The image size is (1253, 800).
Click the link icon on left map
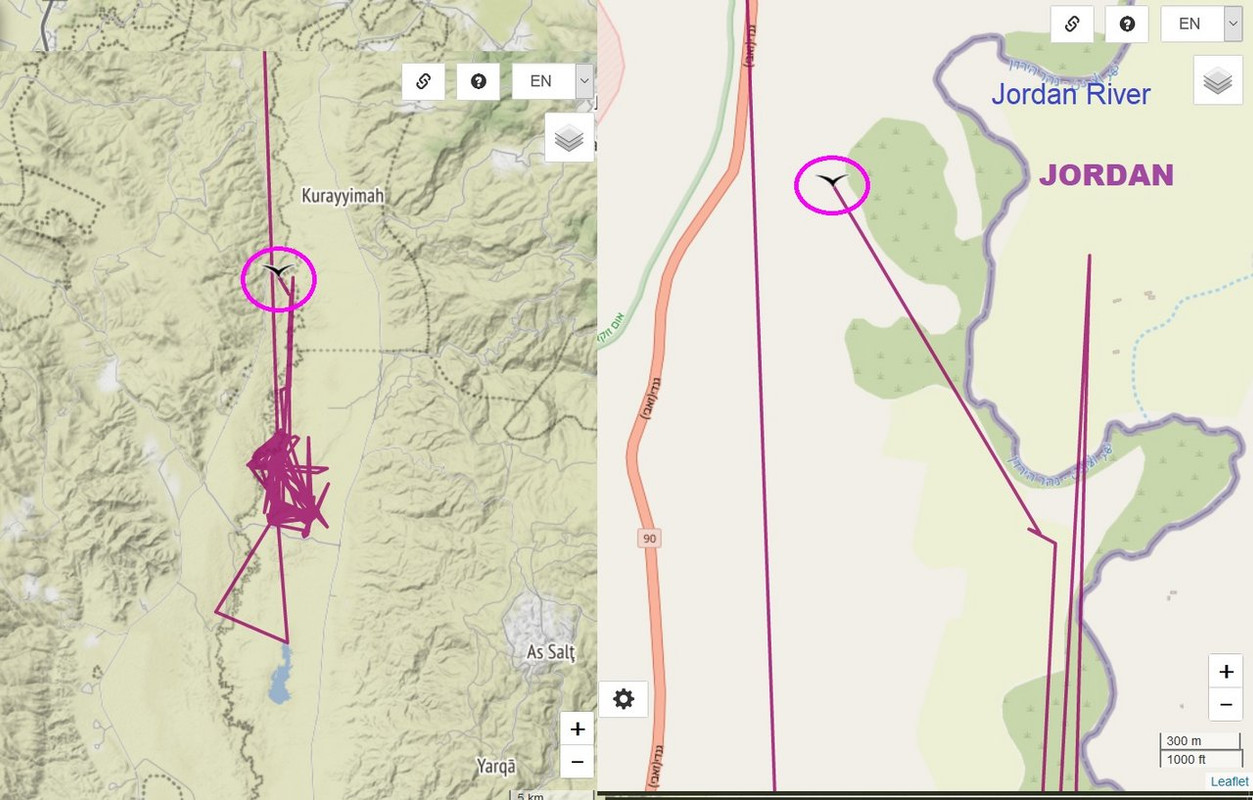click(x=423, y=82)
